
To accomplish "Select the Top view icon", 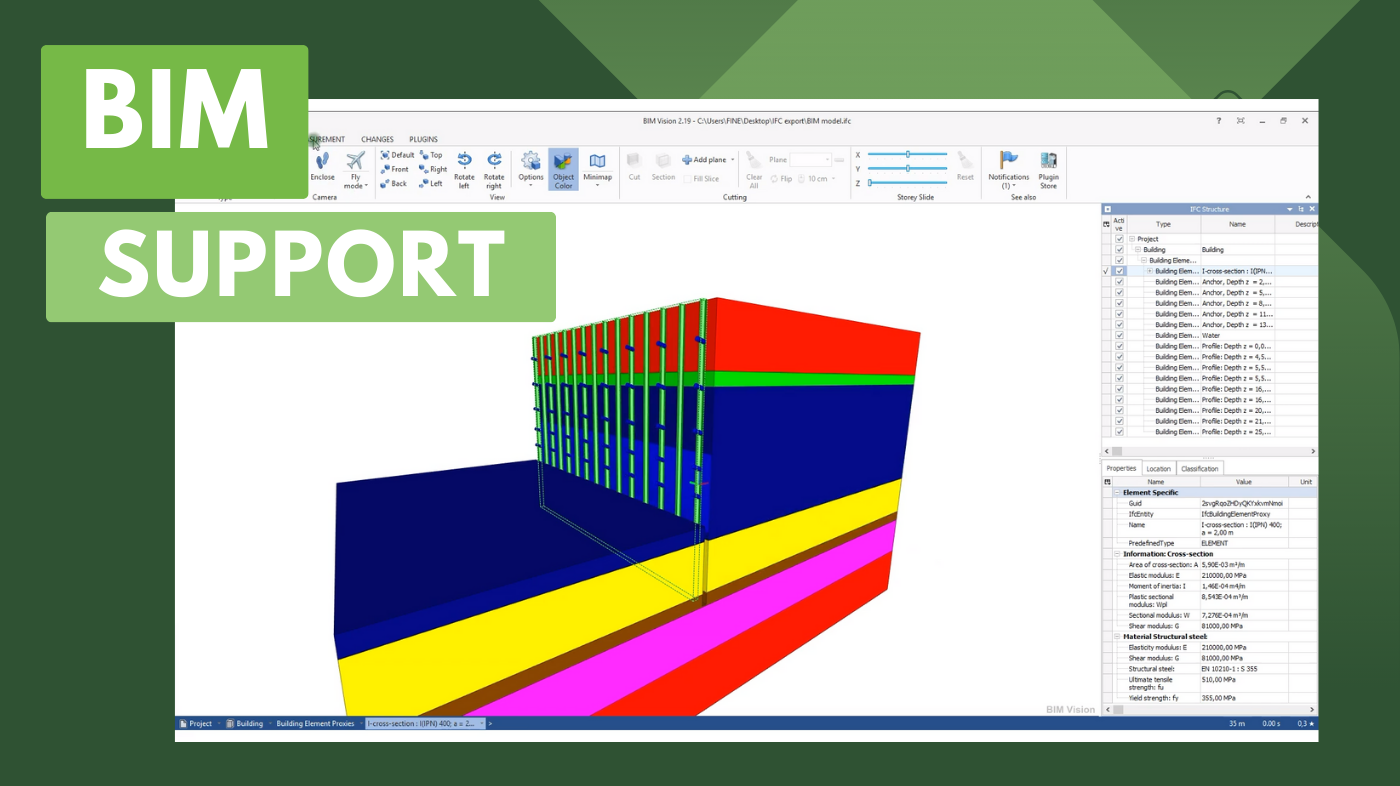I will coord(431,155).
